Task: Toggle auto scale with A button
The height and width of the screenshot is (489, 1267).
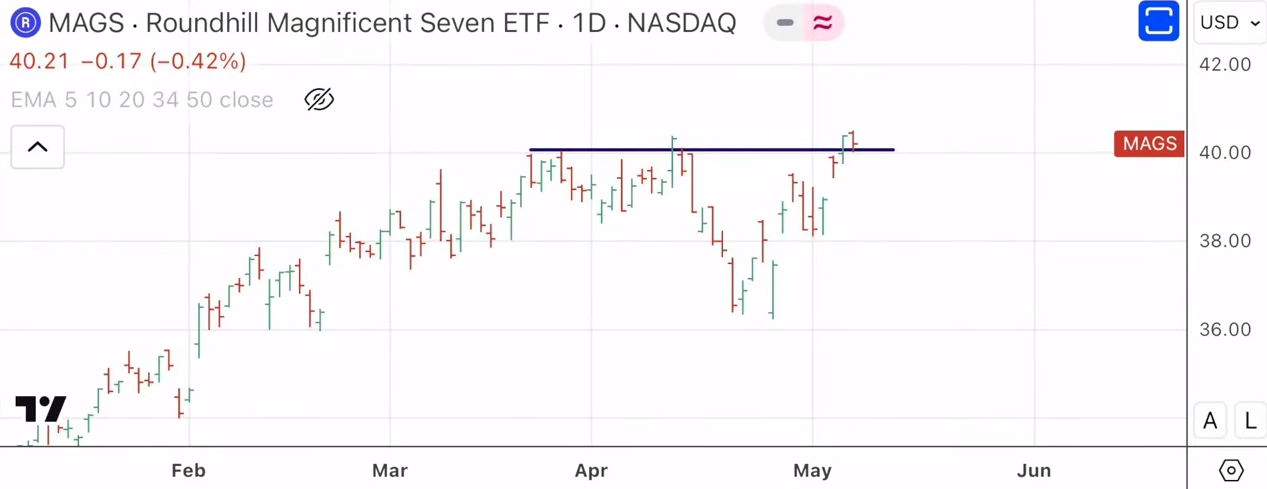Action: (x=1210, y=421)
